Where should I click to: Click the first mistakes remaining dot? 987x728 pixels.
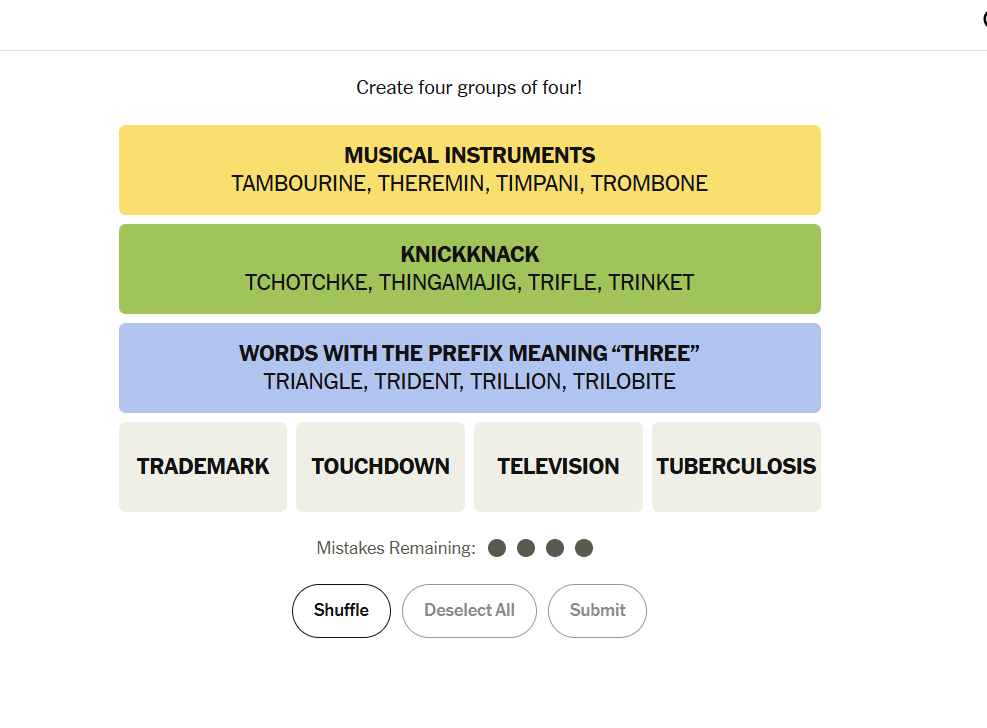coord(497,548)
